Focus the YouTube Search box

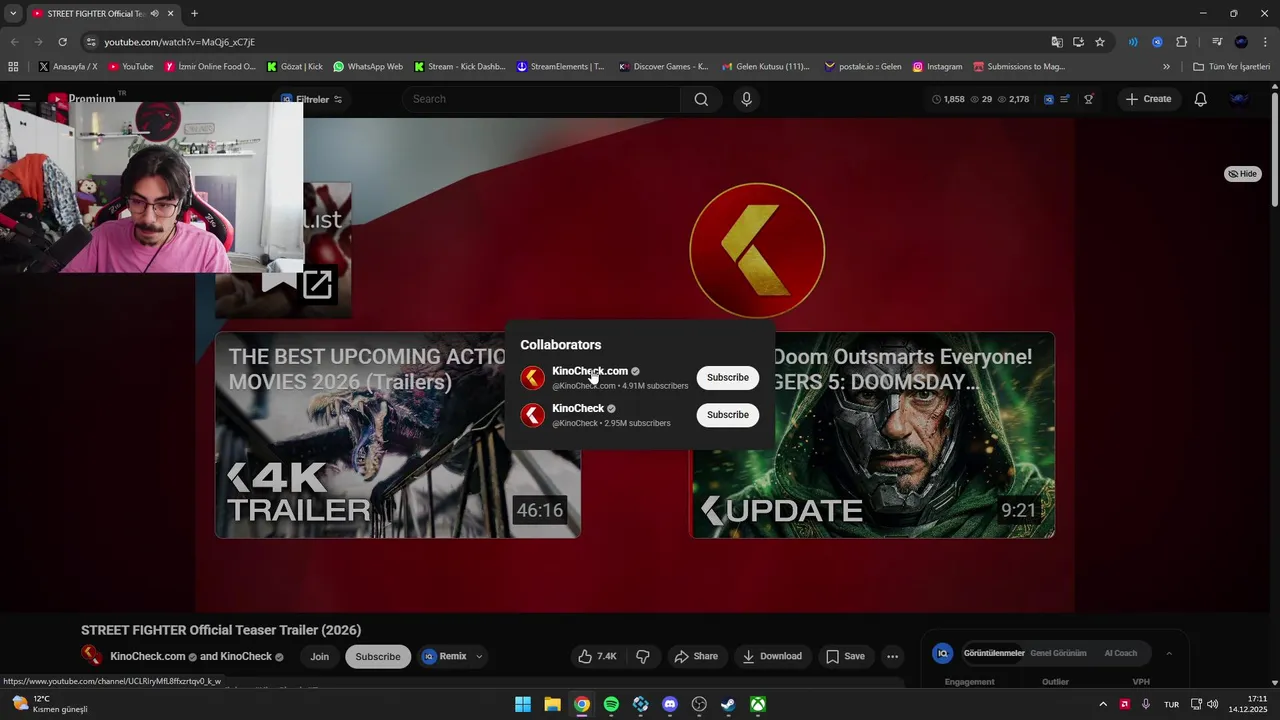click(x=540, y=99)
